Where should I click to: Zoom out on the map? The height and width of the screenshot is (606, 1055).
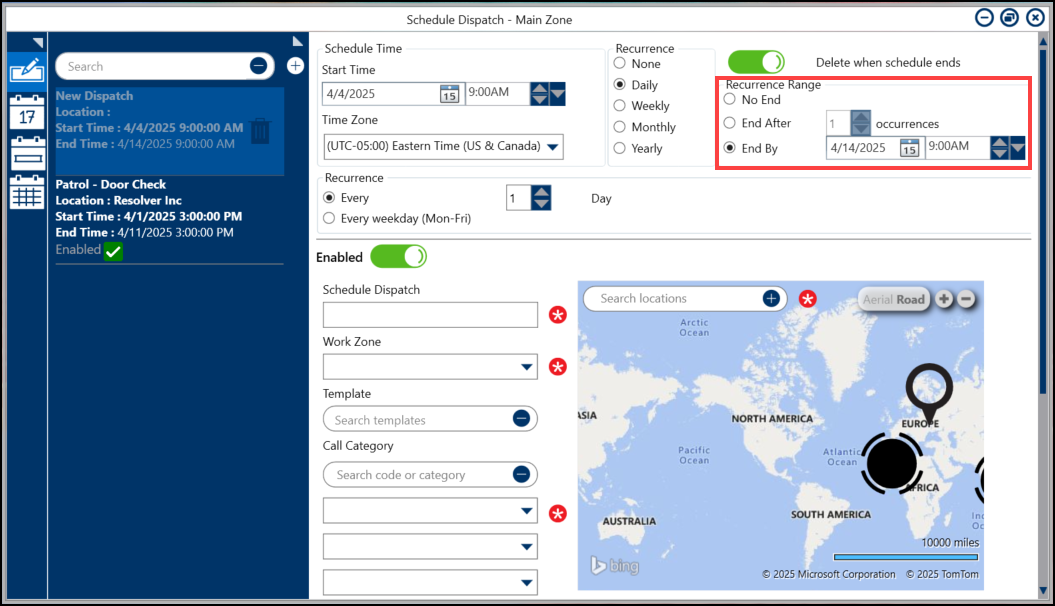(966, 299)
